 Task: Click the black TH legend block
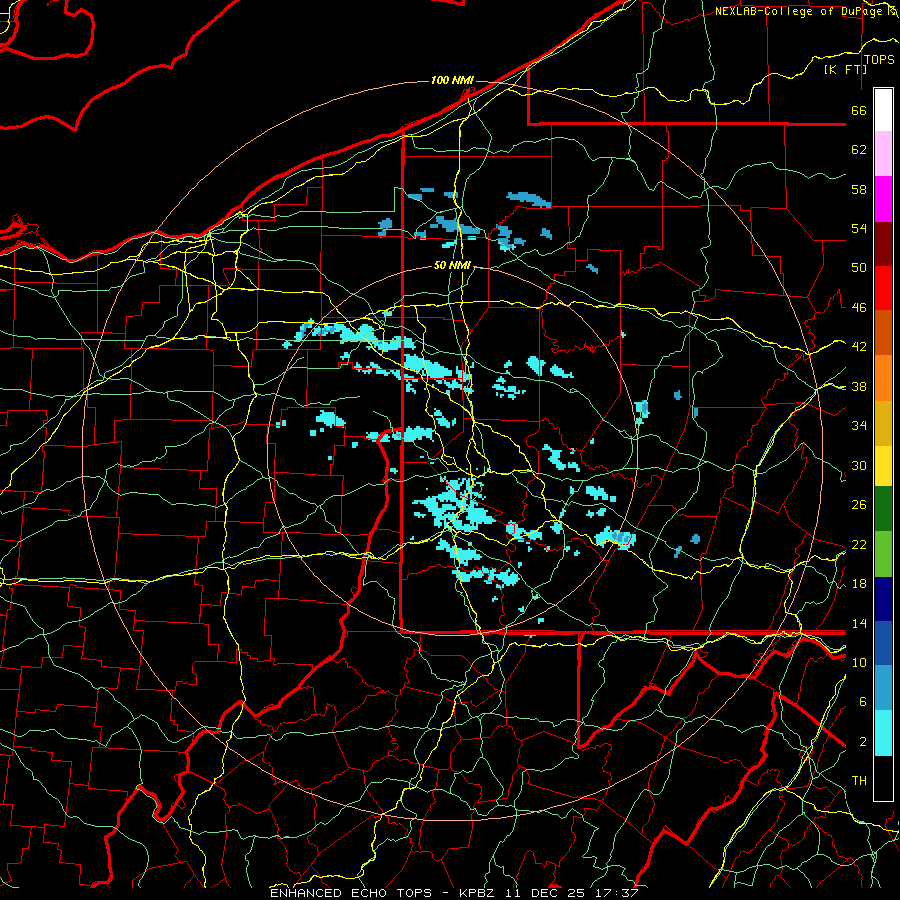(x=883, y=778)
